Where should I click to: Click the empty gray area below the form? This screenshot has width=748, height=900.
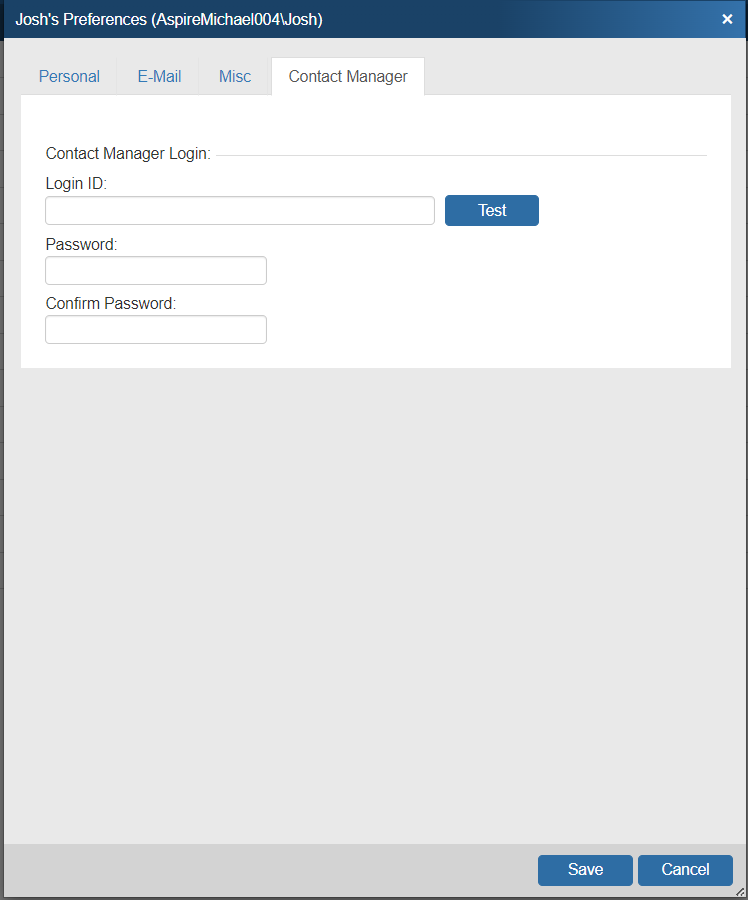point(374,600)
